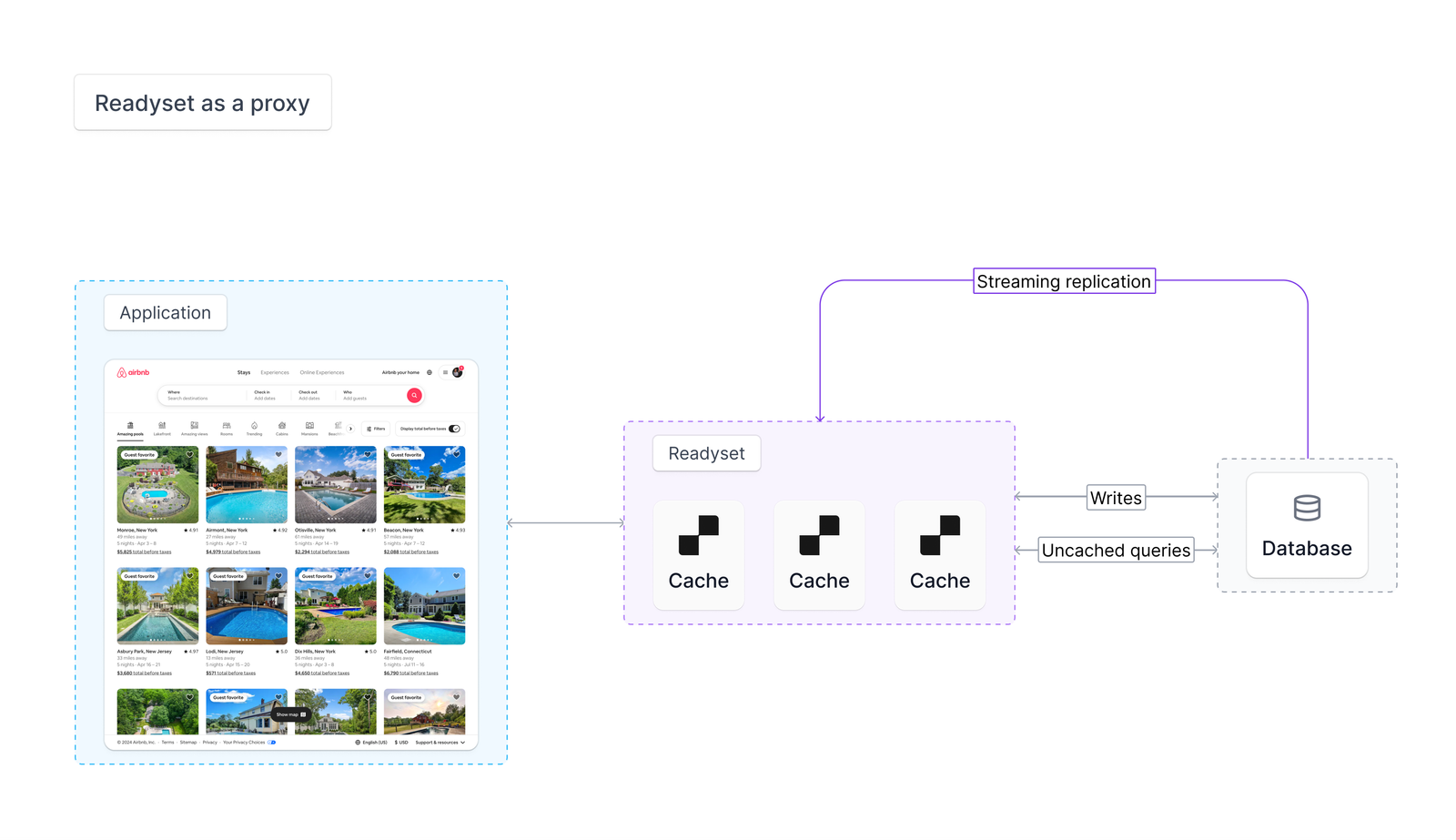Switch to the Experiences tab
The image size is (1456, 840).
(x=275, y=372)
